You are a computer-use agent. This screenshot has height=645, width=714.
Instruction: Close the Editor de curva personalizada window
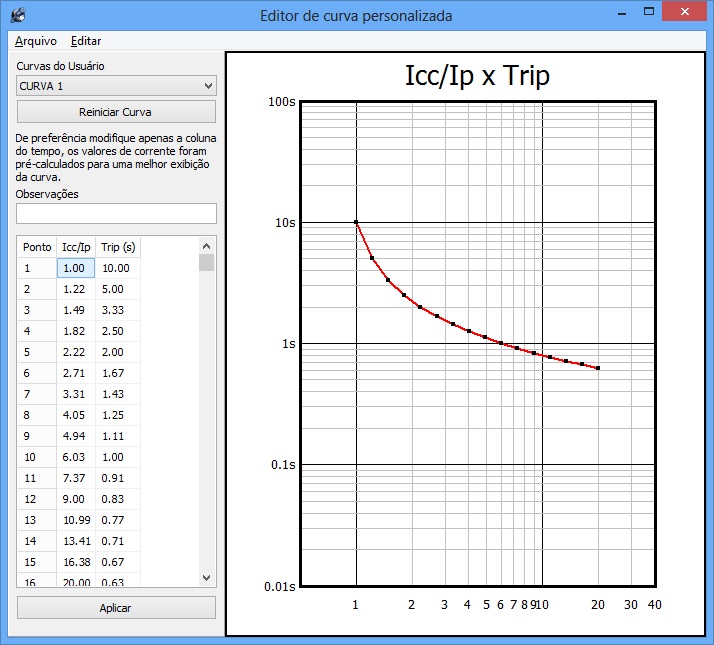pos(684,12)
